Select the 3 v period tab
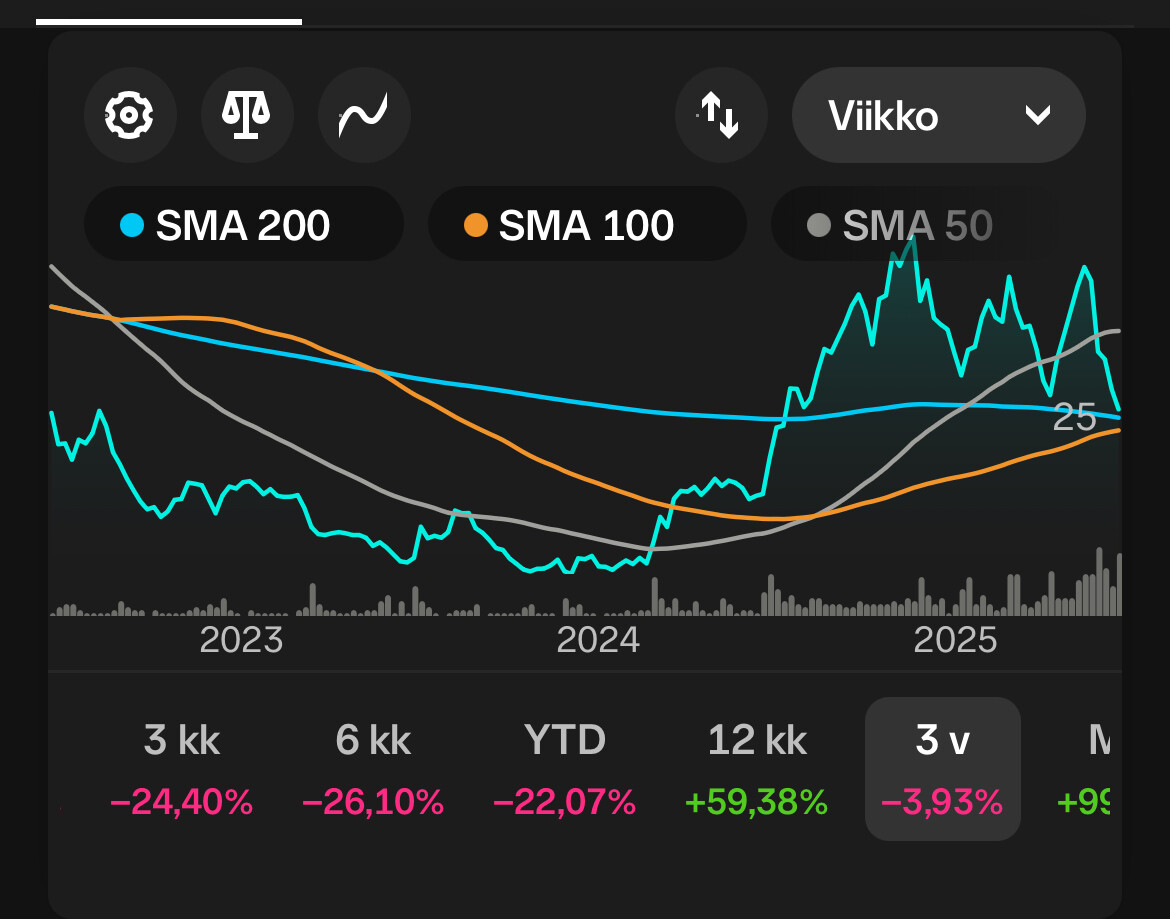Image resolution: width=1170 pixels, height=919 pixels. point(942,769)
